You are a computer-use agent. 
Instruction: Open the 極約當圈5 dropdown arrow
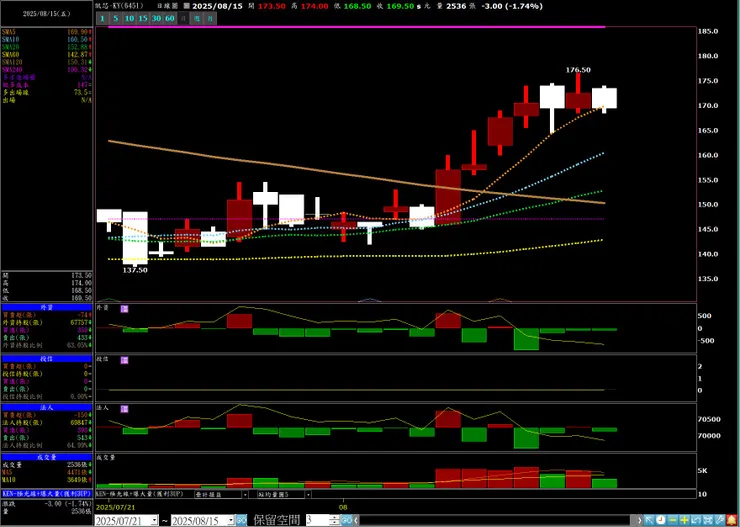point(308,494)
